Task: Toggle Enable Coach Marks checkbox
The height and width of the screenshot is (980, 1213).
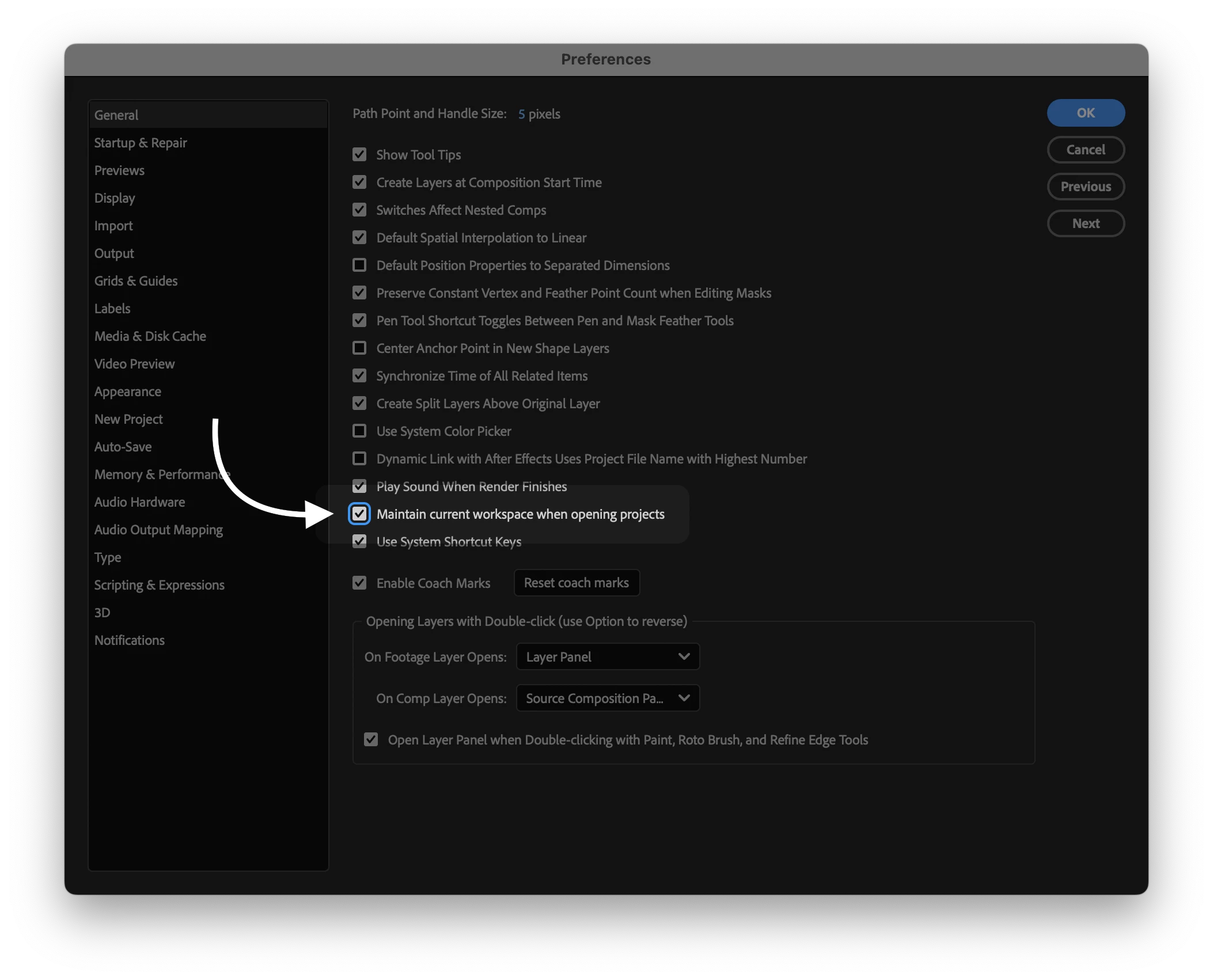Action: [x=359, y=583]
